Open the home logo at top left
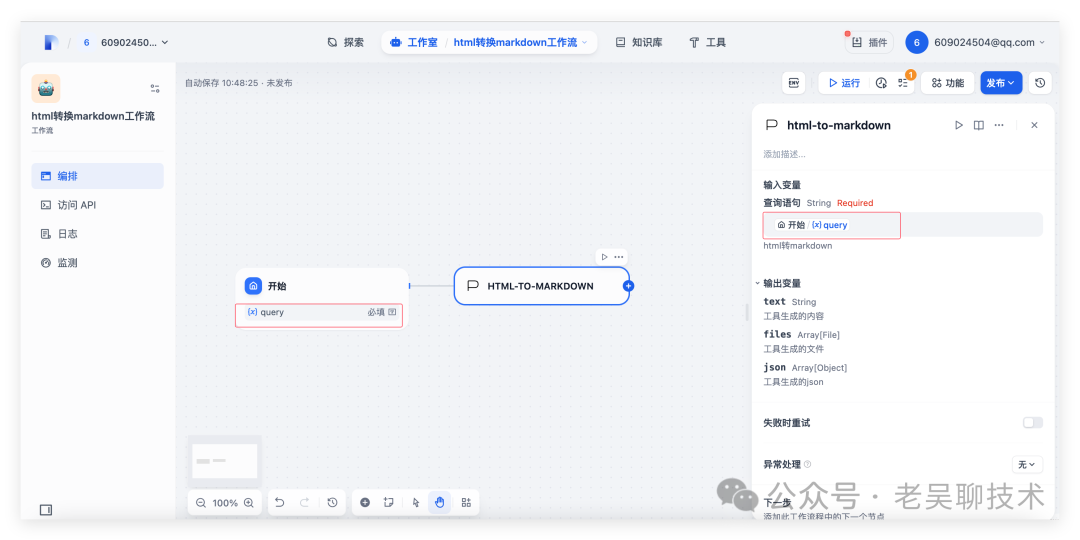 pyautogui.click(x=52, y=43)
